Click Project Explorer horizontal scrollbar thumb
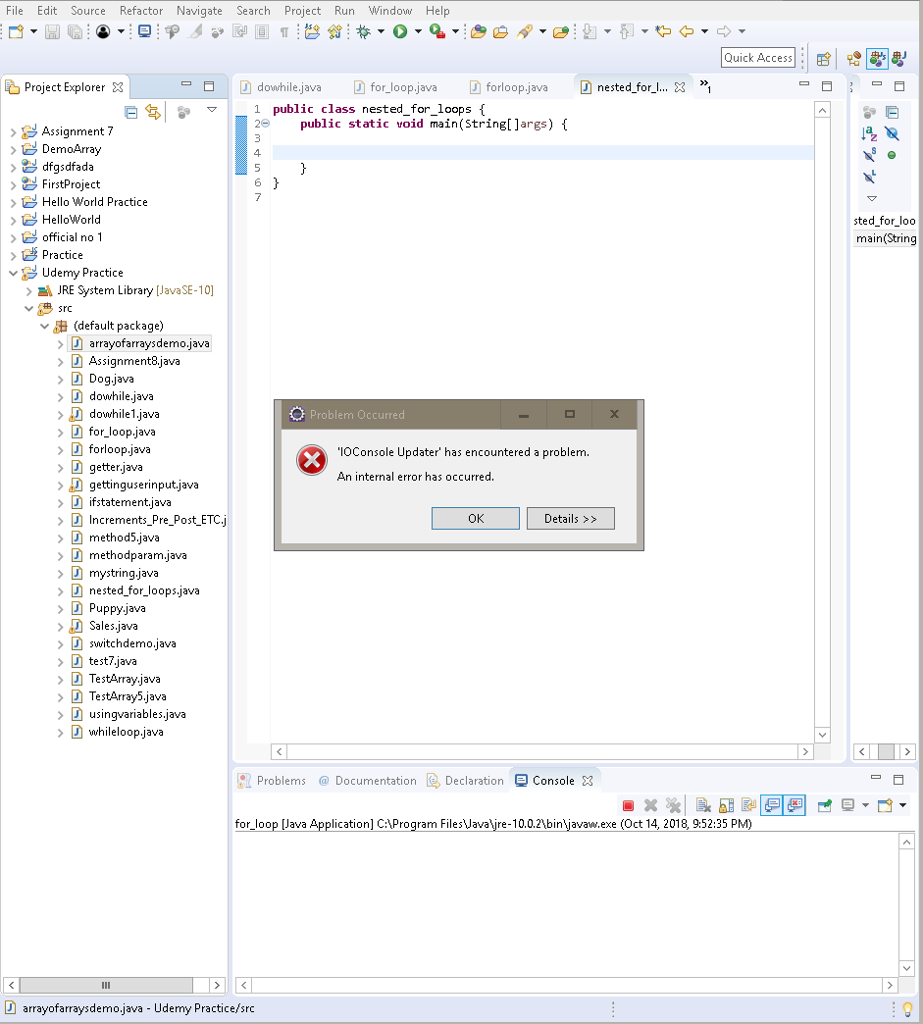This screenshot has height=1024, width=923. click(106, 985)
